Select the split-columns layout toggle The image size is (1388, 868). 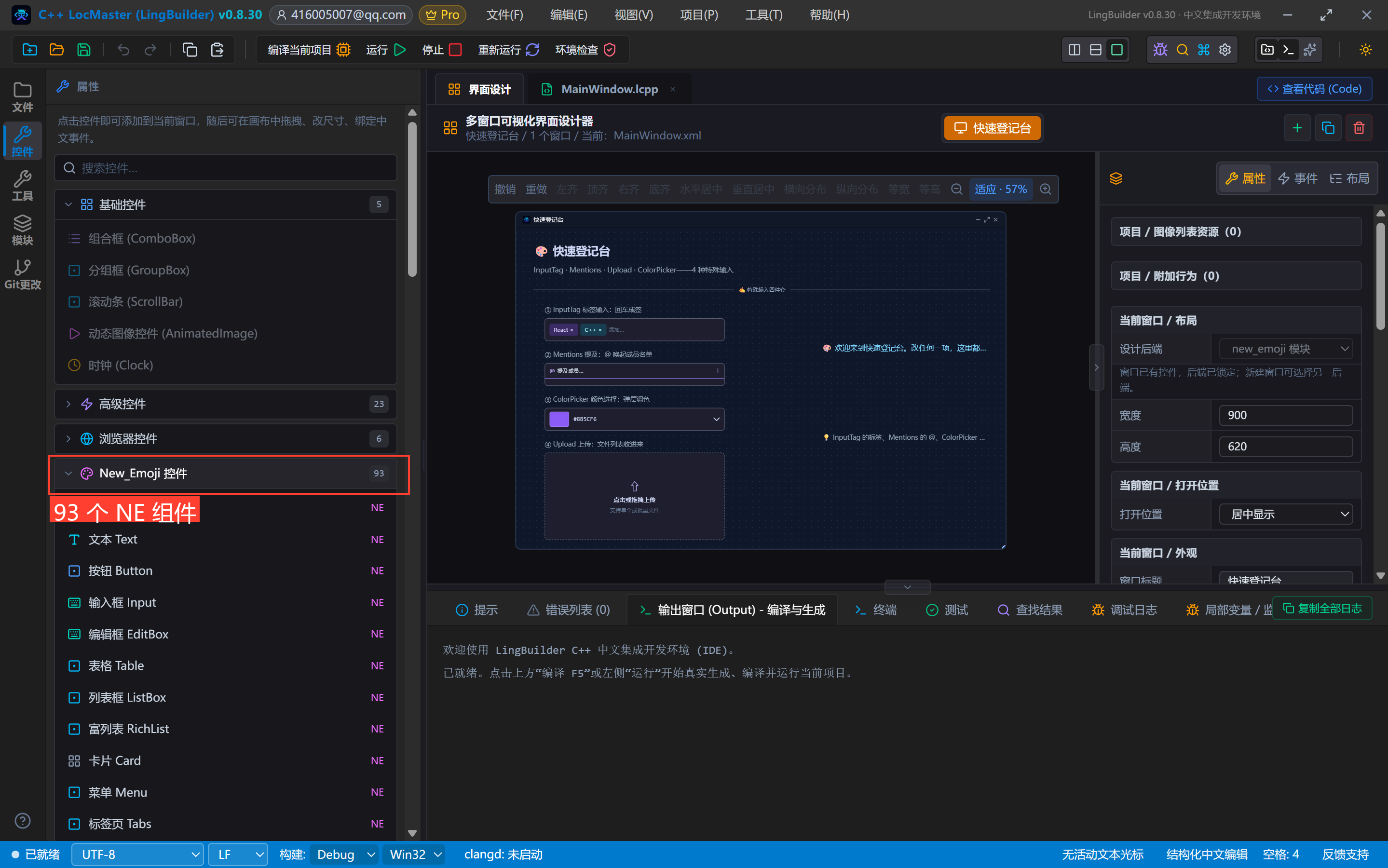(1074, 50)
